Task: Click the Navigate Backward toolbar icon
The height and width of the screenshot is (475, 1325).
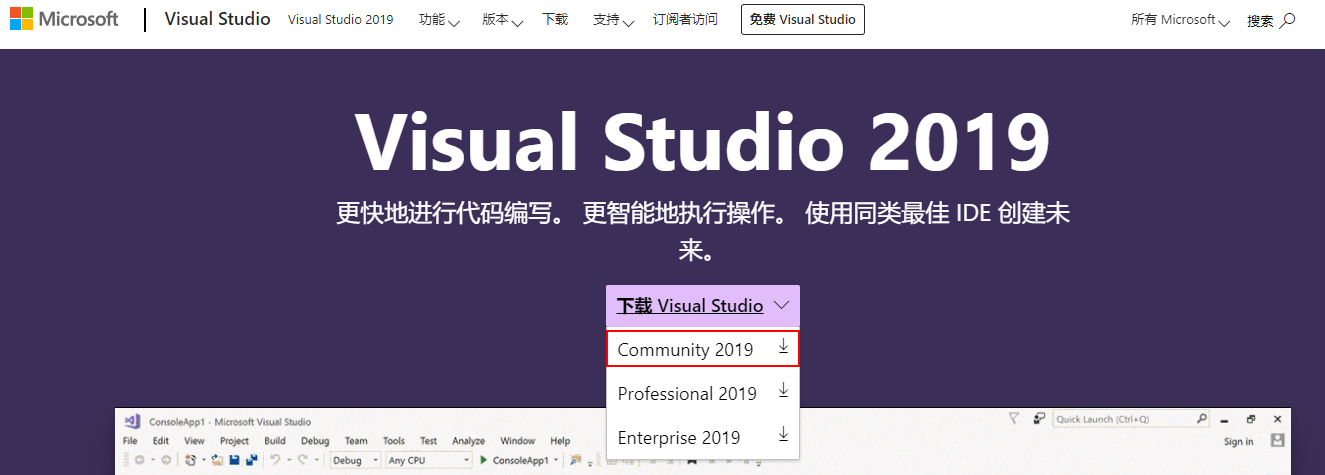Action: [139, 460]
